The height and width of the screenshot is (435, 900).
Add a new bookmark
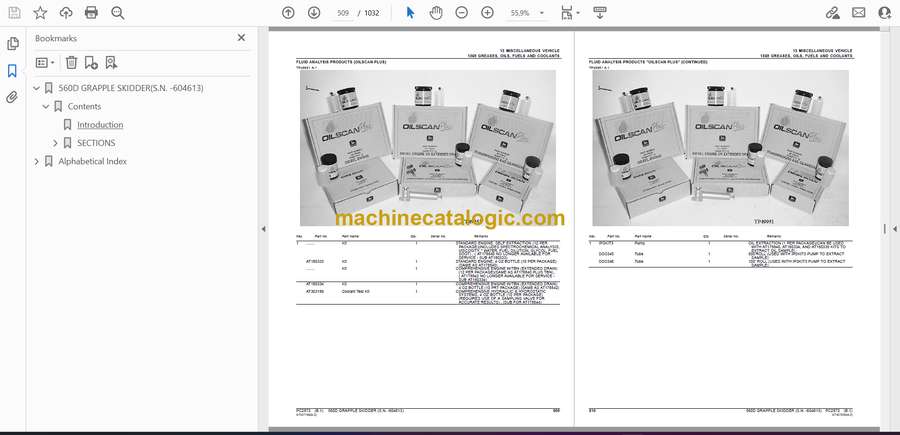91,63
